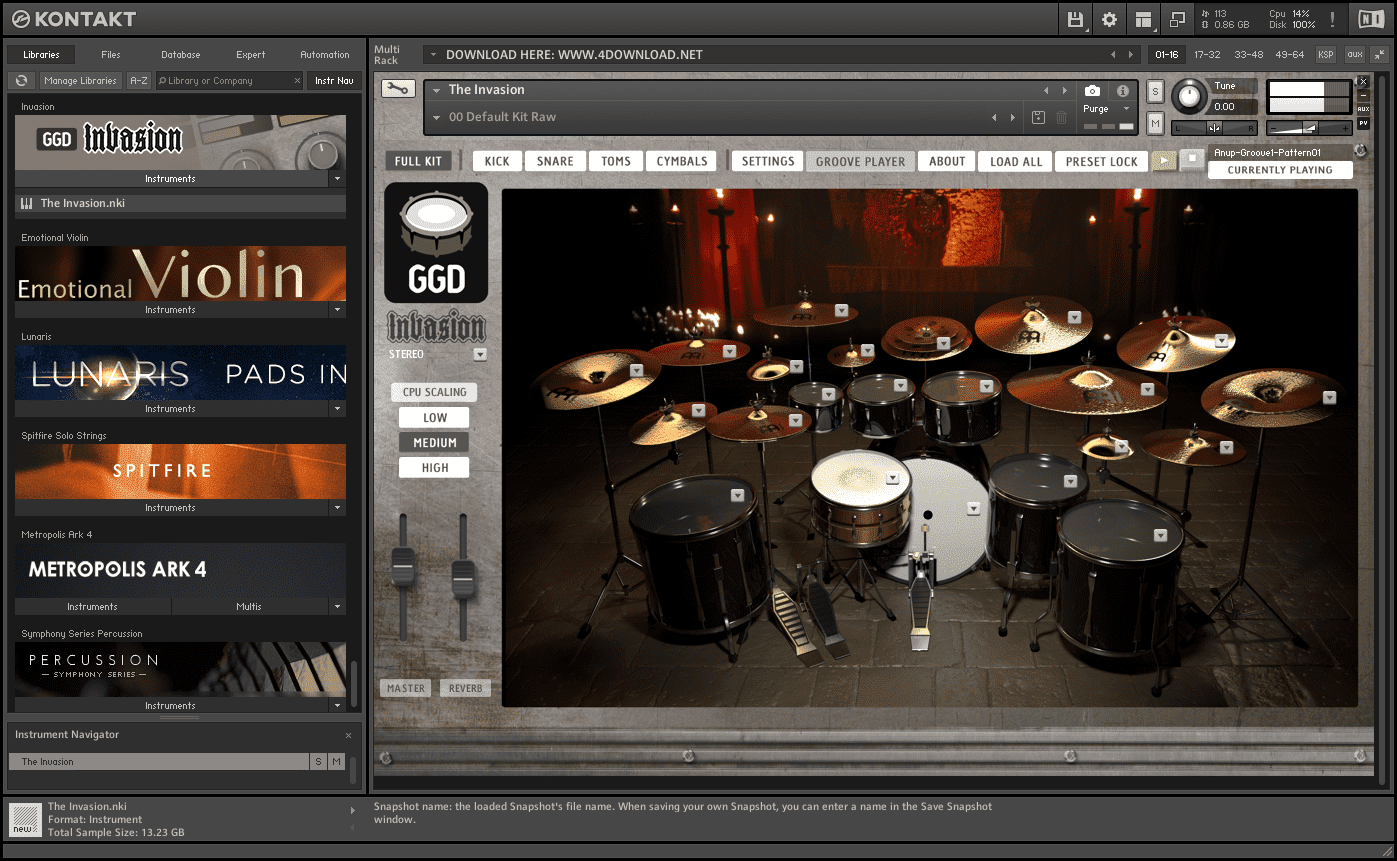Screen dimensions: 1397x861
Task: Click the Library or Company search field
Action: point(229,80)
